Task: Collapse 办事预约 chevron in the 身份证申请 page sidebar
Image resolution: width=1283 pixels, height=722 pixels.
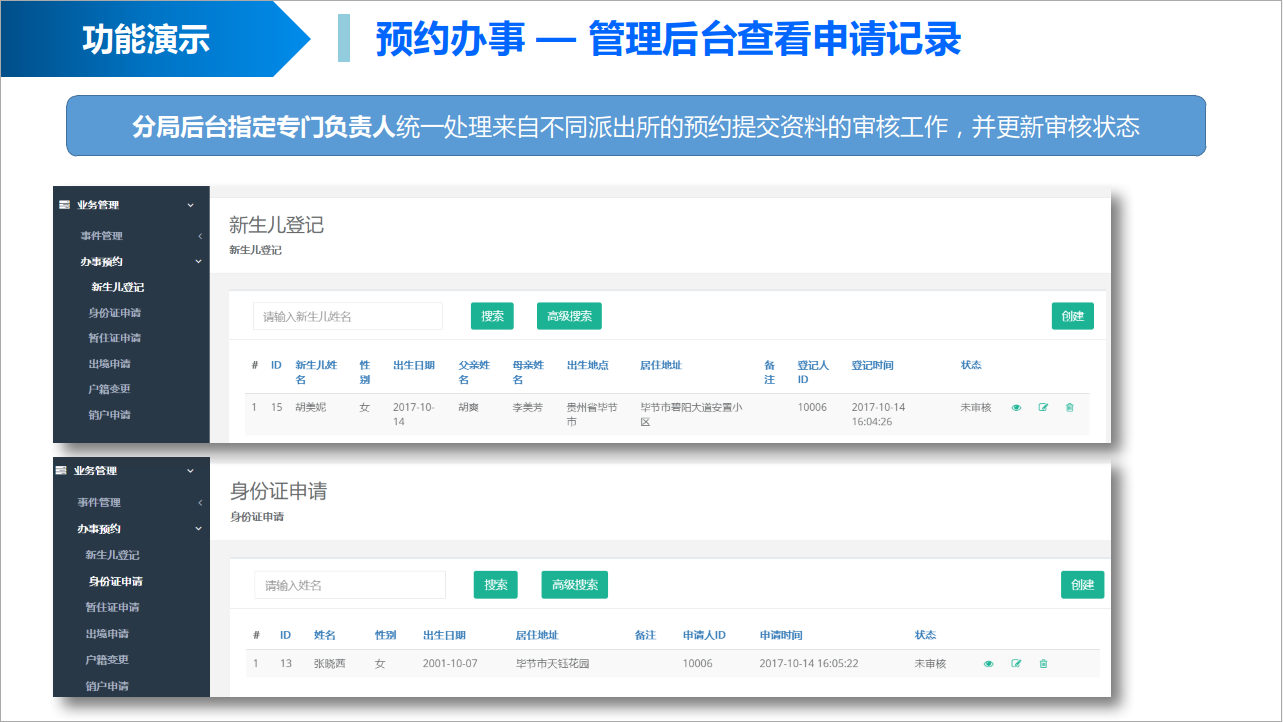Action: click(198, 529)
